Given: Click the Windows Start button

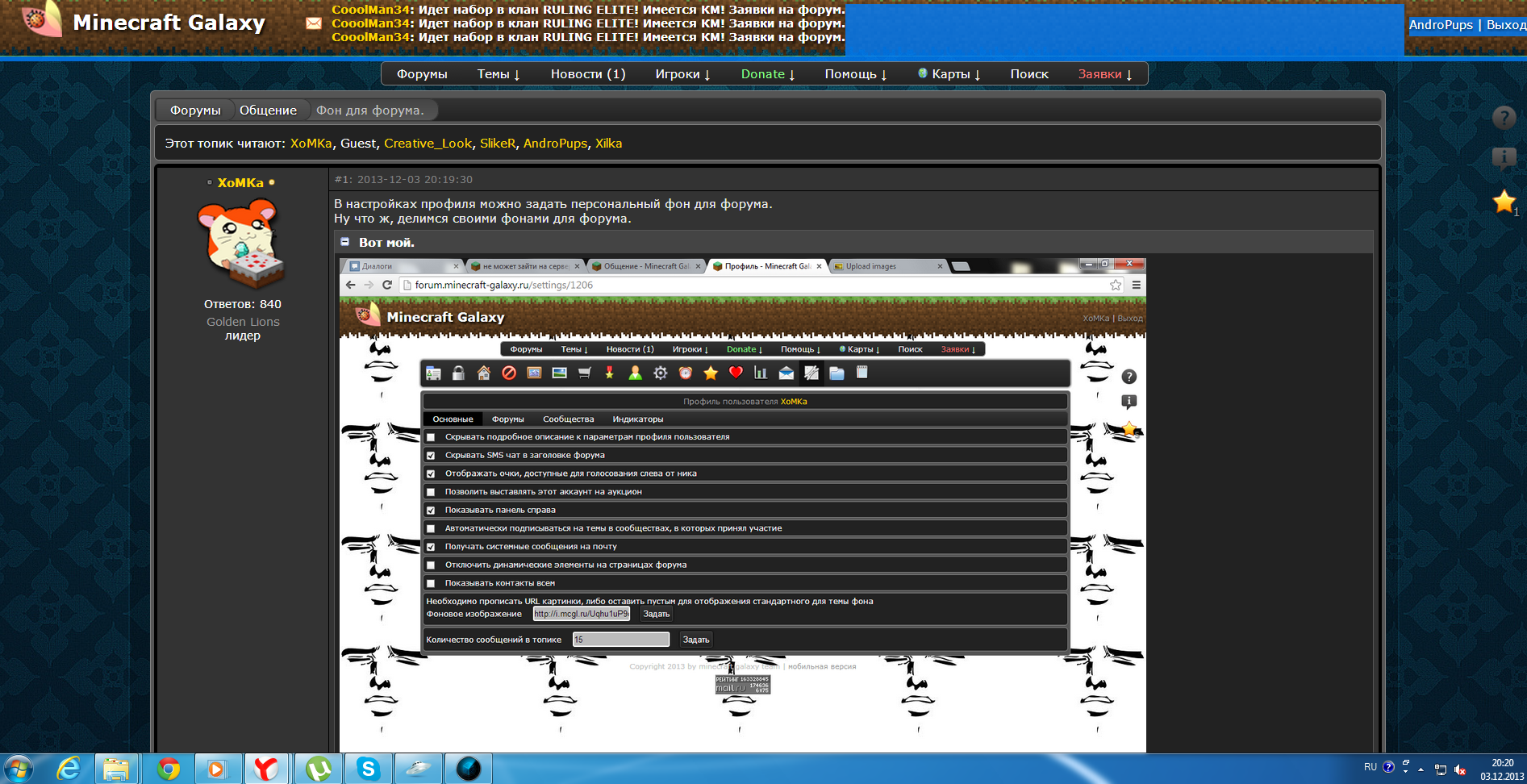Looking at the screenshot, I should click(x=18, y=769).
